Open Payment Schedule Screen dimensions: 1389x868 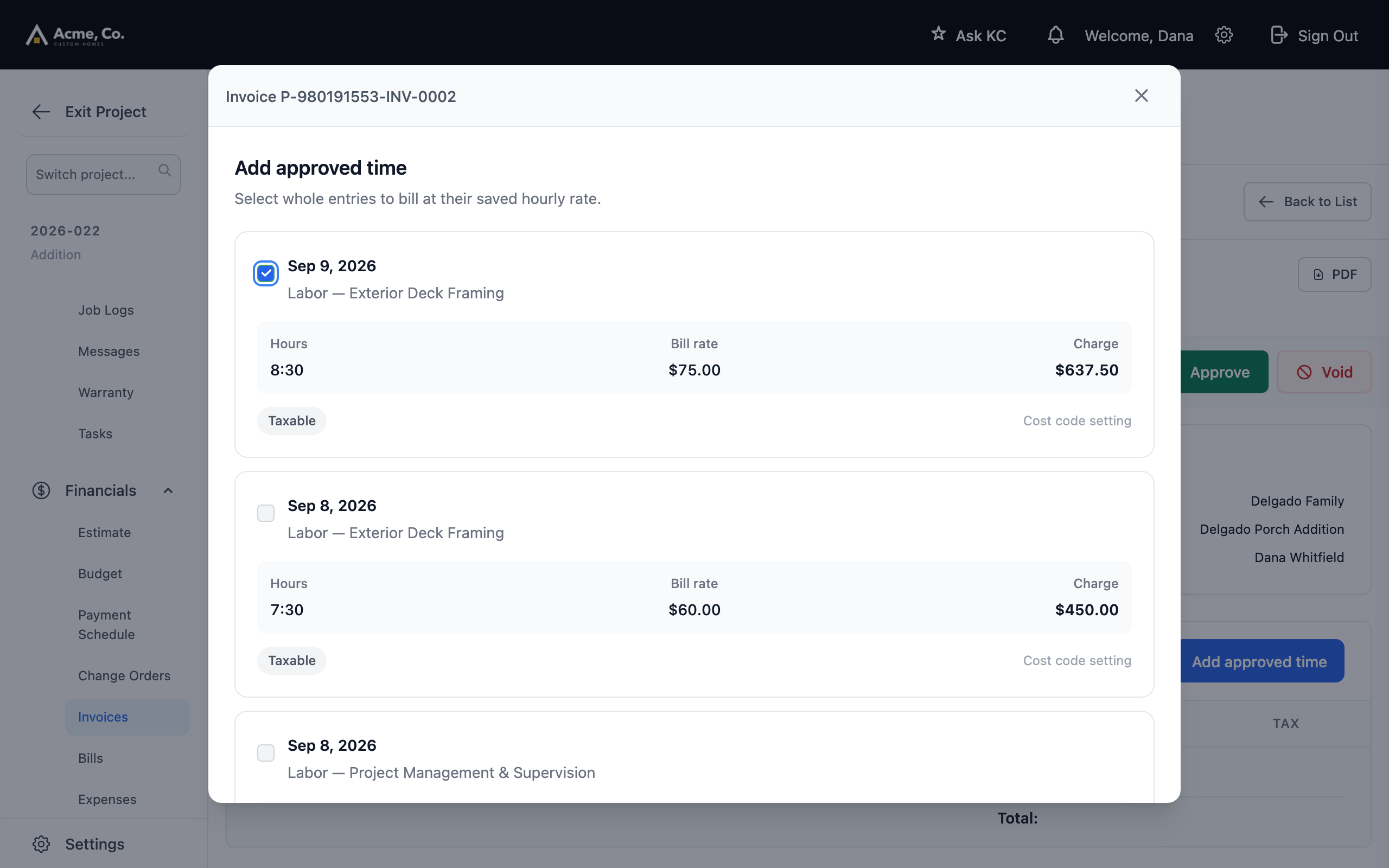[x=107, y=624]
